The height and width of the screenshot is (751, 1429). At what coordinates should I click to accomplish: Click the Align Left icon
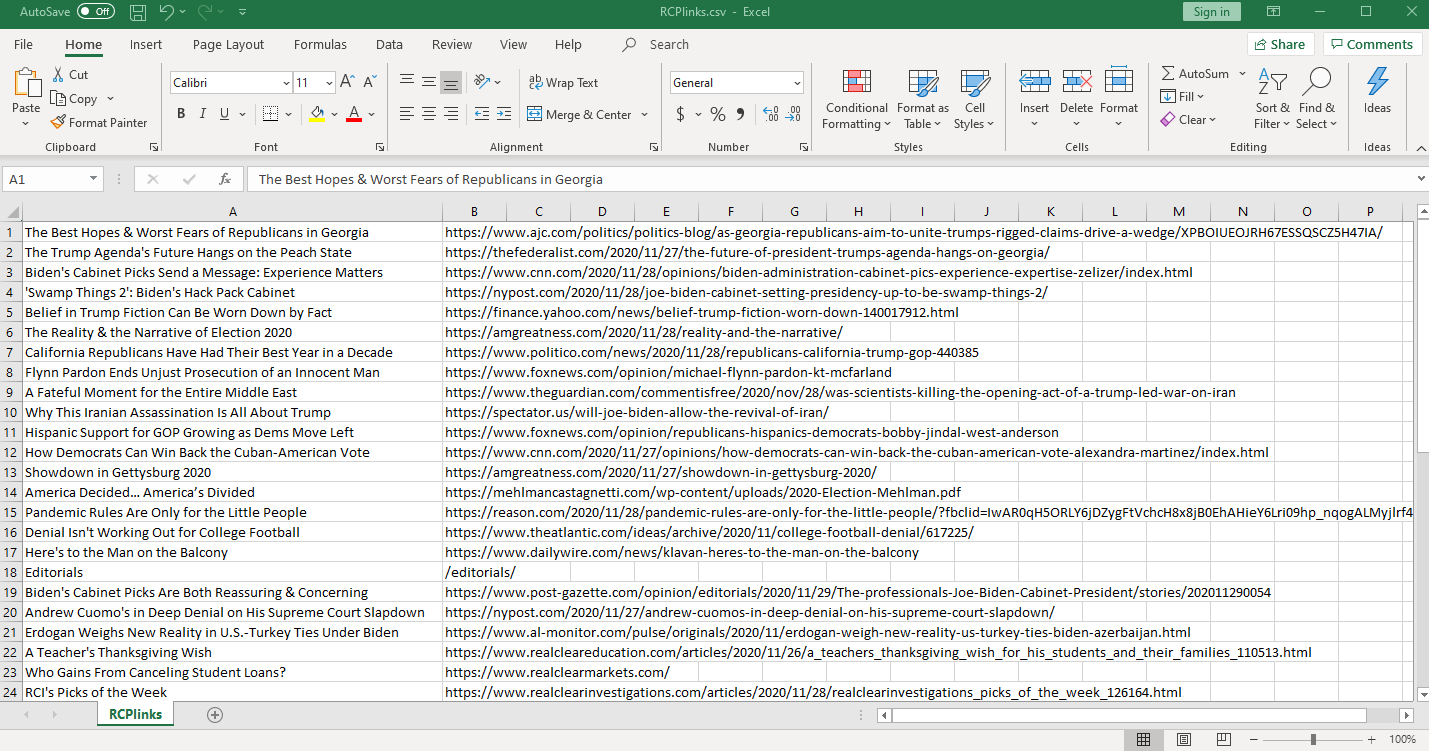[x=407, y=114]
